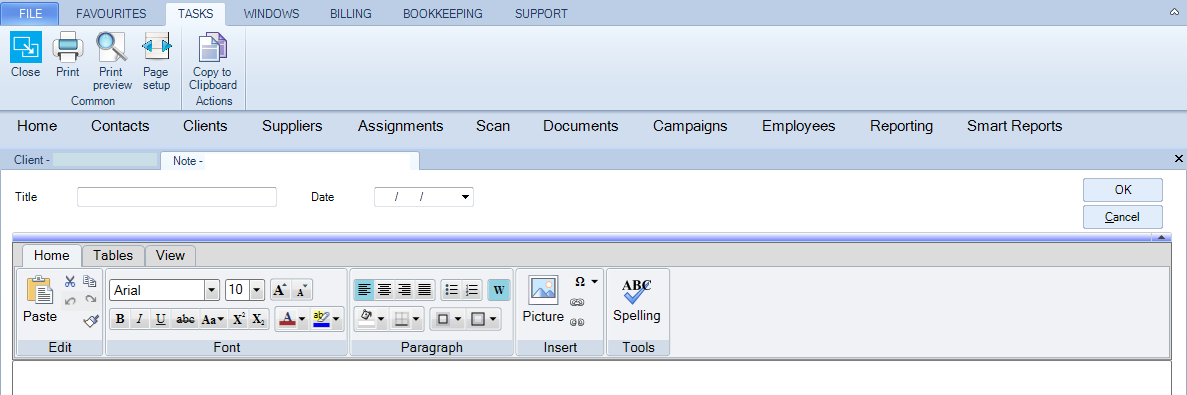Screen dimensions: 1187x395
Task: Open the Date picker dropdown
Action: pyautogui.click(x=465, y=198)
